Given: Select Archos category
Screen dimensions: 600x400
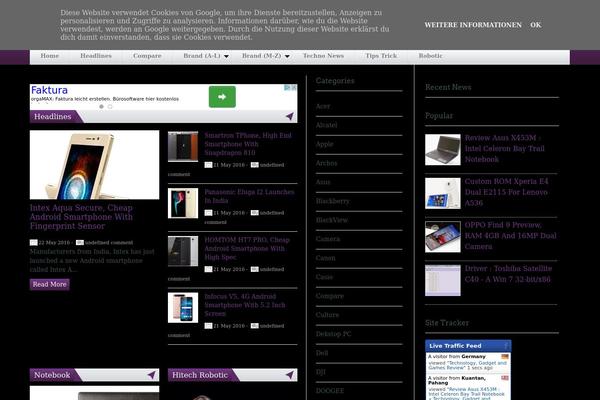Looking at the screenshot, I should [x=326, y=163].
